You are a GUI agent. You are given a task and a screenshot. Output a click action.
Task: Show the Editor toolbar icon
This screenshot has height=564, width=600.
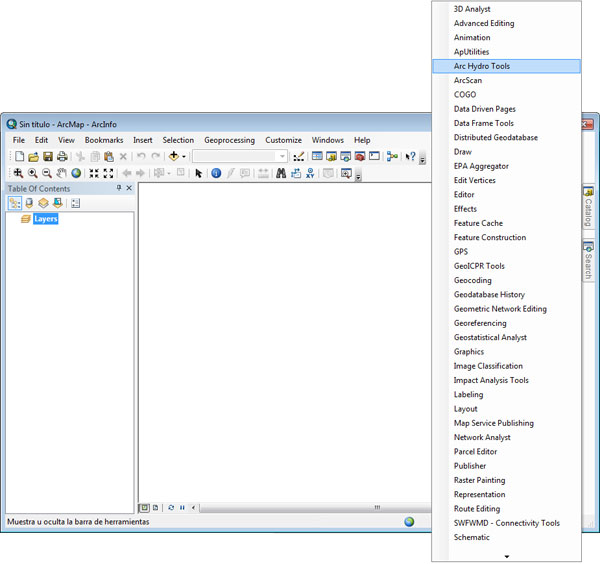(298, 156)
